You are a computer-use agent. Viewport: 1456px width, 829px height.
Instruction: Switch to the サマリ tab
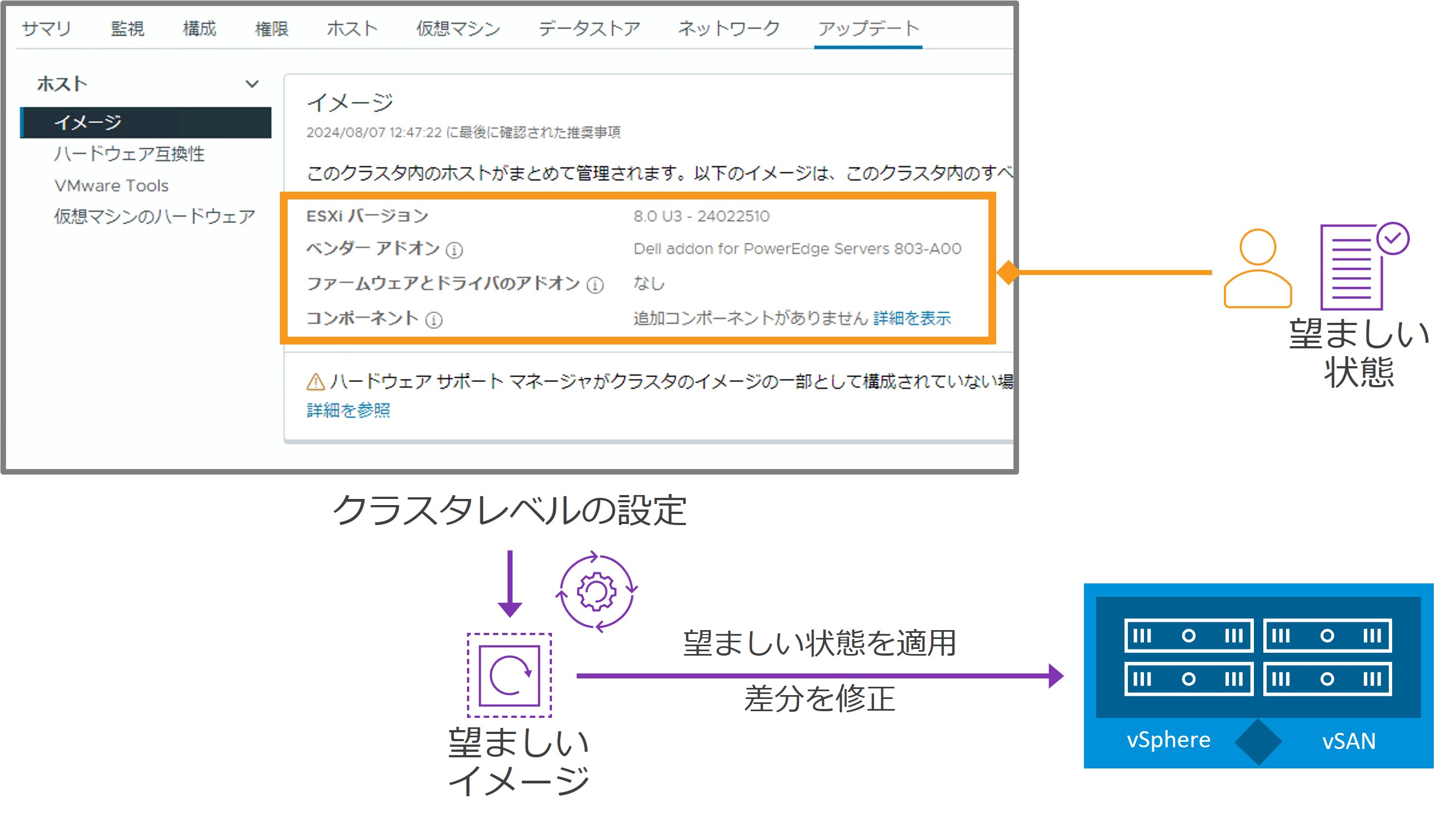point(46,28)
